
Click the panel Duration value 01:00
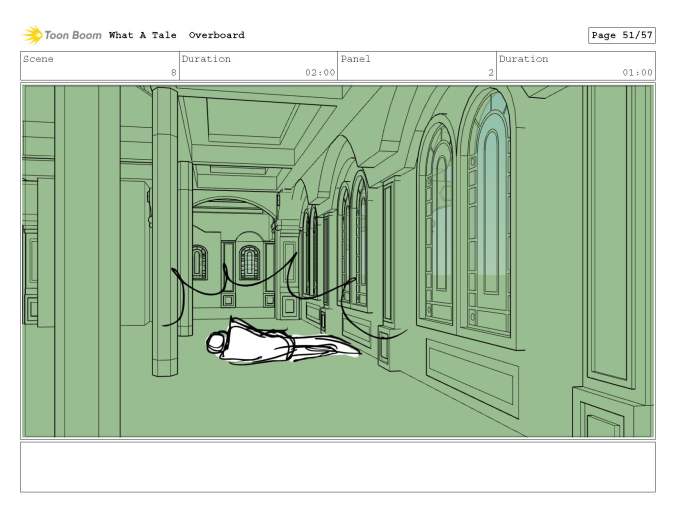[x=637, y=72]
